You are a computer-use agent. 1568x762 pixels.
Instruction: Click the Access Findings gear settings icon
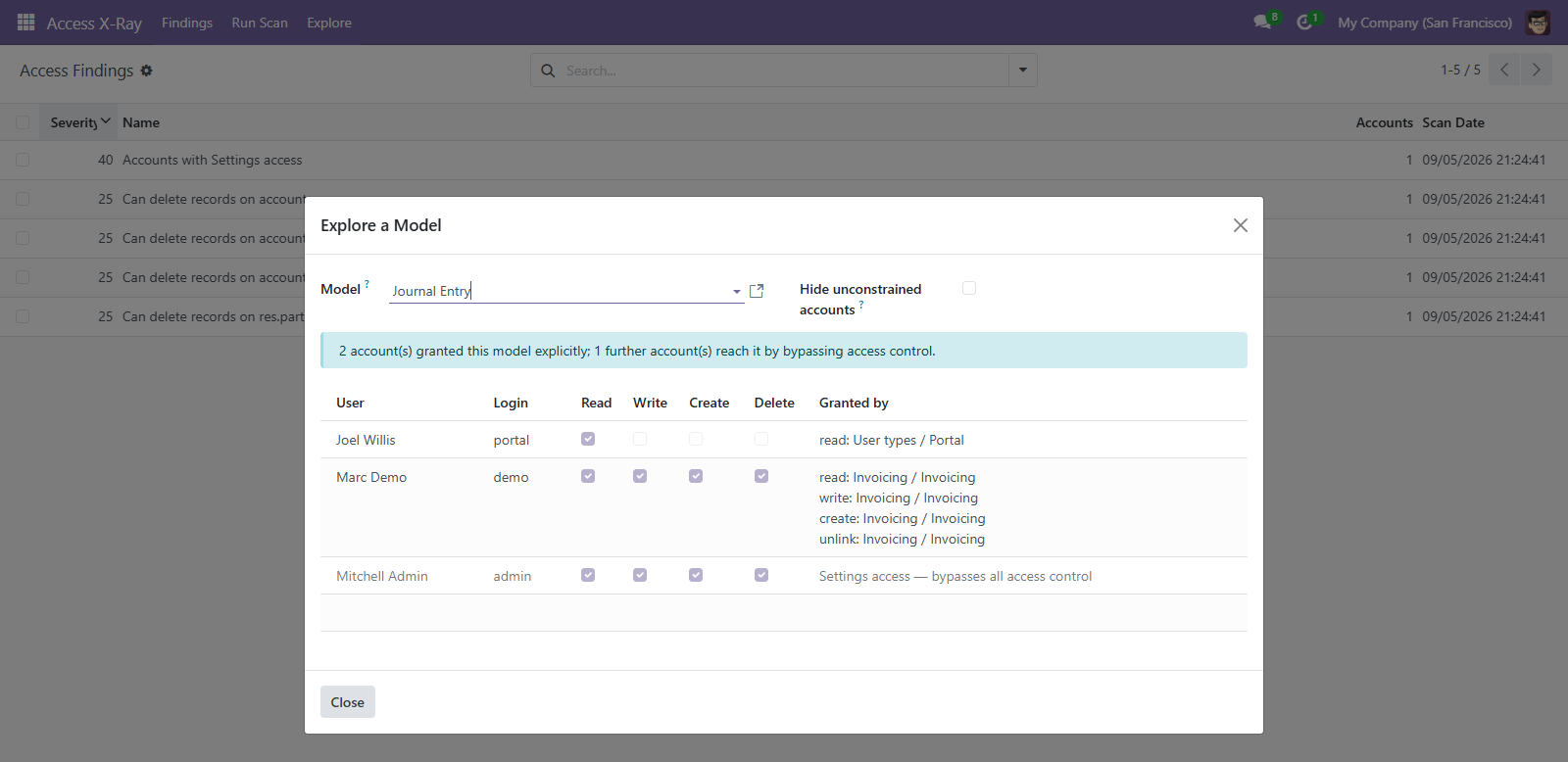point(146,71)
